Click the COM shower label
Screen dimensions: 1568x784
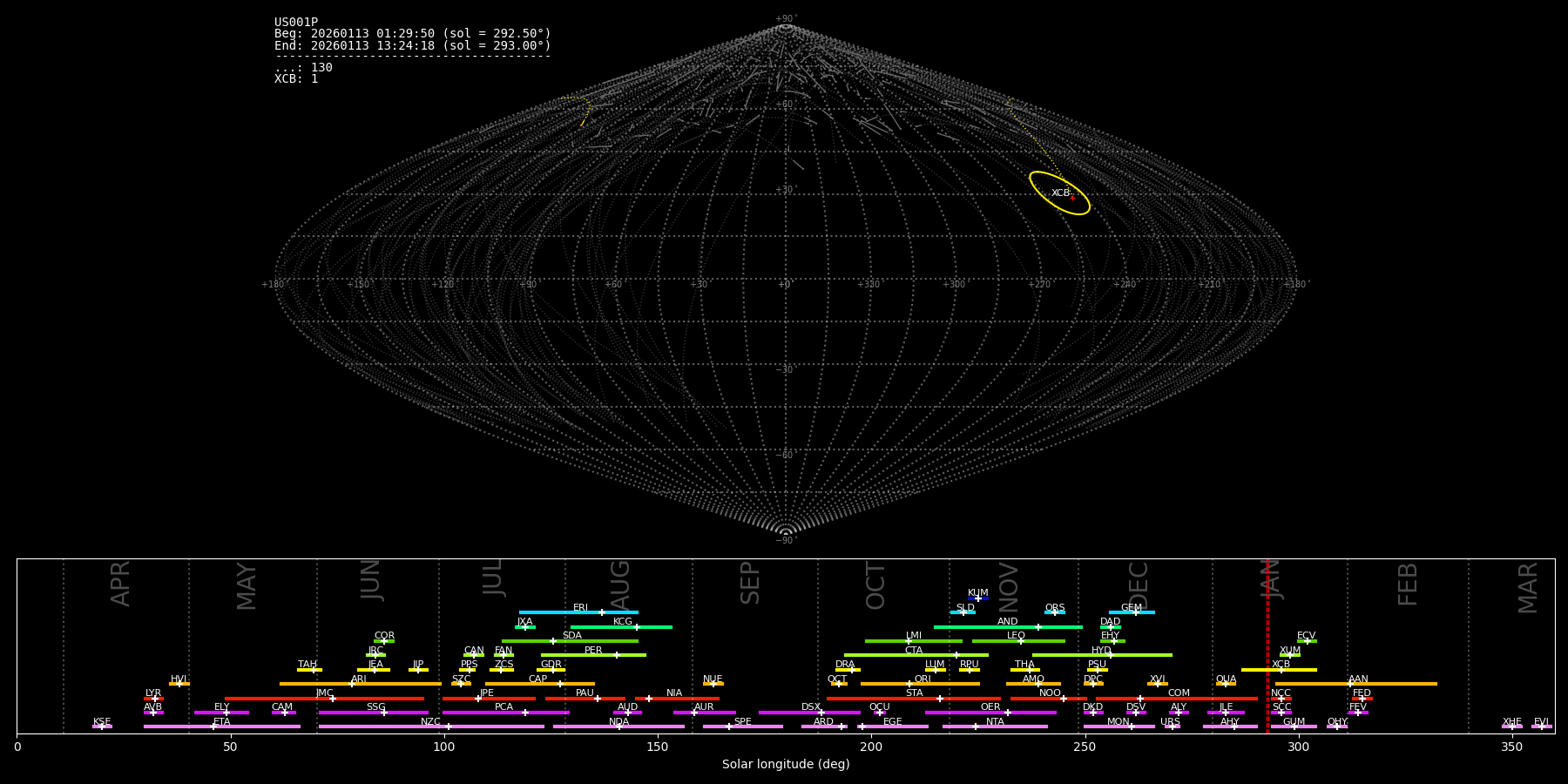tap(1179, 693)
